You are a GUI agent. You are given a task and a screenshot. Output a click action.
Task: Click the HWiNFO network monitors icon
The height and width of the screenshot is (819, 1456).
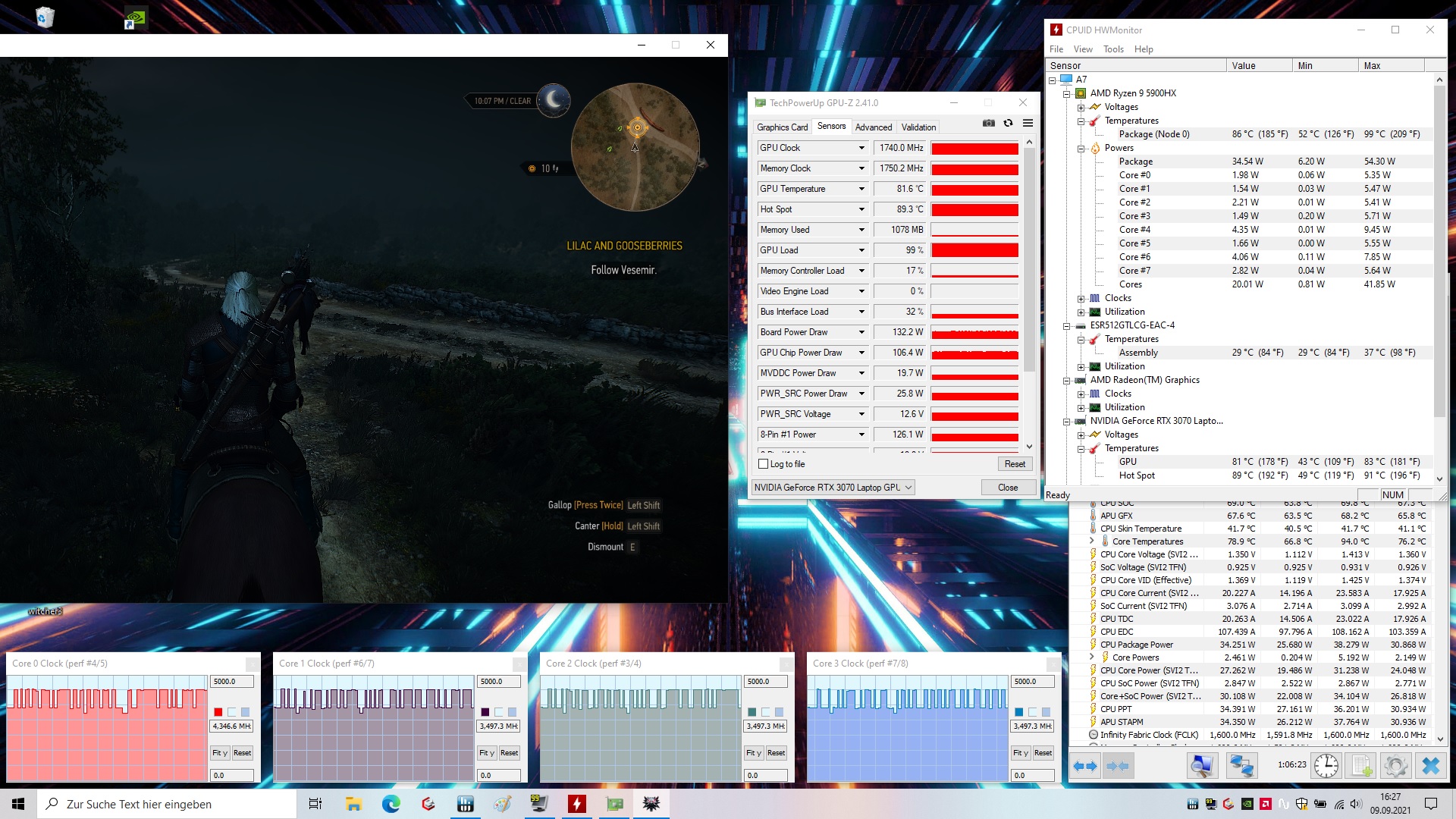[1241, 766]
